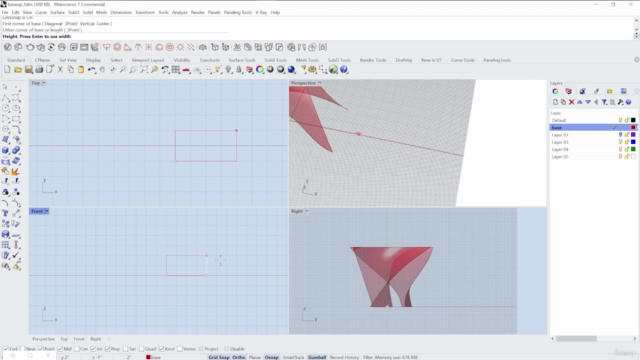Open layer tools hammer icon
Image resolution: width=640 pixels, height=360 pixels.
pyautogui.click(x=620, y=102)
